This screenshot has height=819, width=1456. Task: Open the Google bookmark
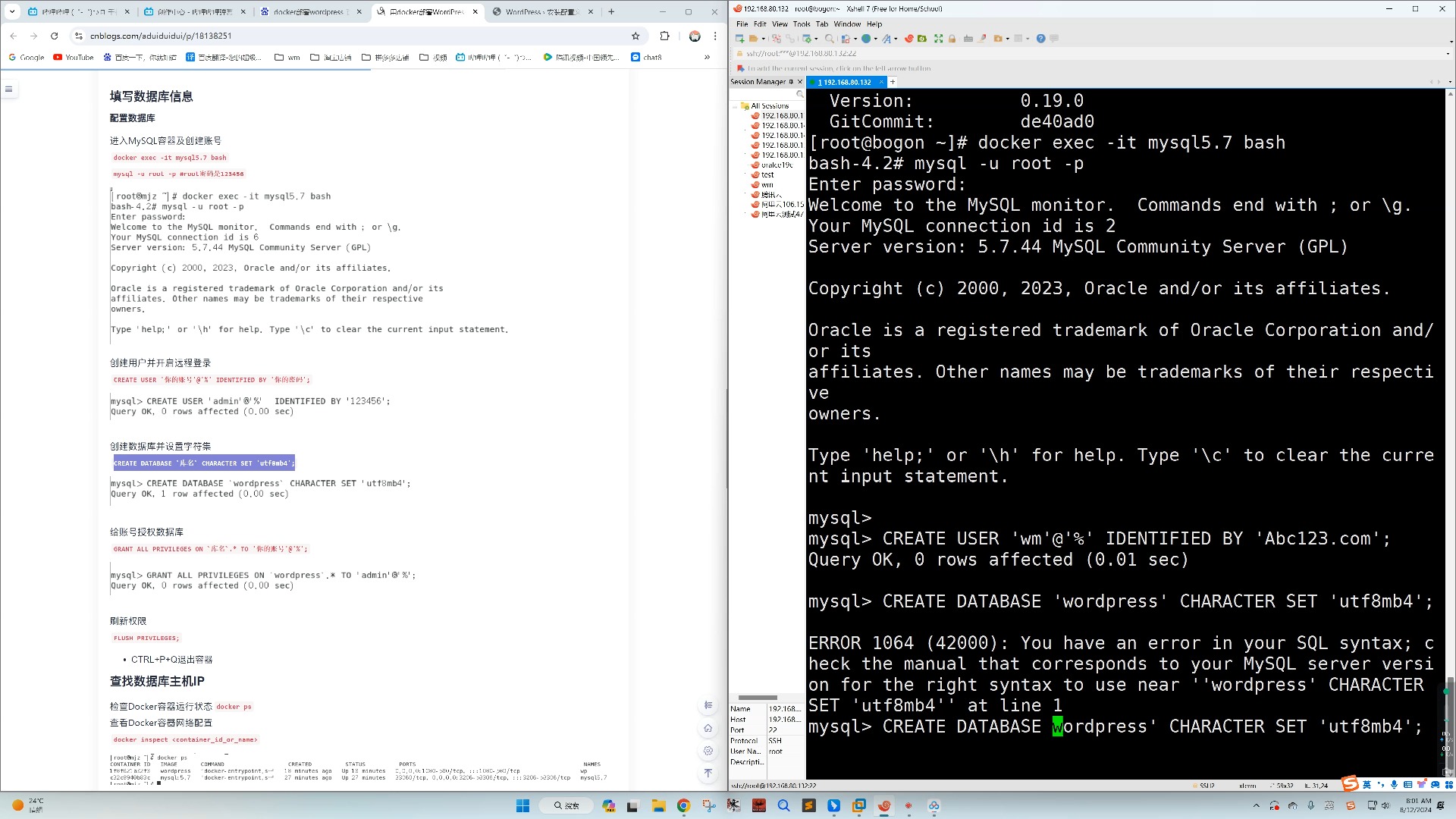pos(27,57)
